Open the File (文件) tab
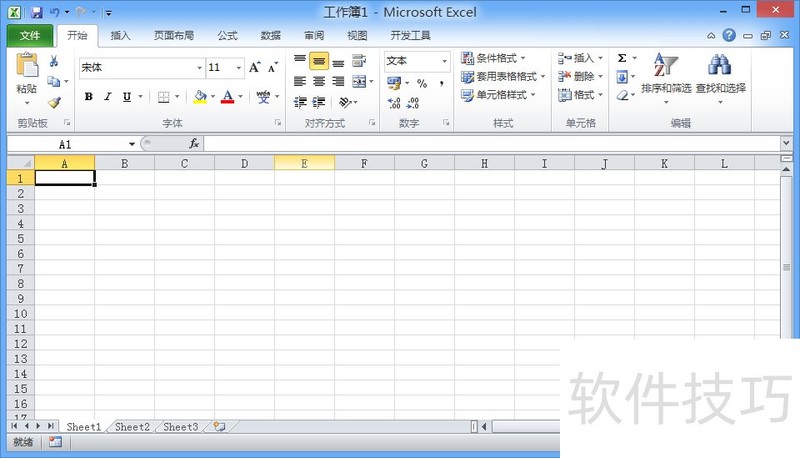 pos(30,36)
